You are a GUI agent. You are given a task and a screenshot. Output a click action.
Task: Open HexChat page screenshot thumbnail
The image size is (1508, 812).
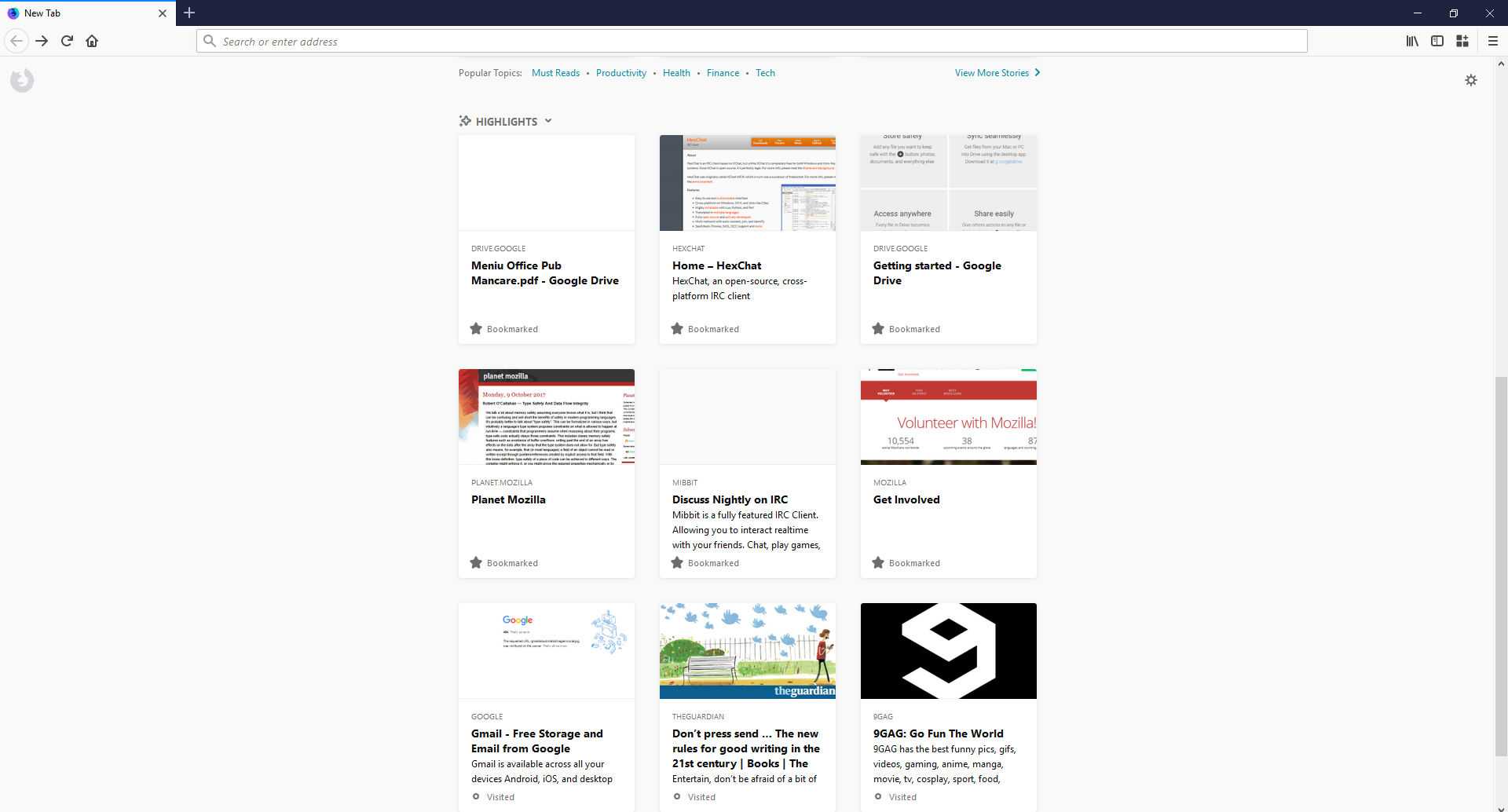(x=748, y=183)
